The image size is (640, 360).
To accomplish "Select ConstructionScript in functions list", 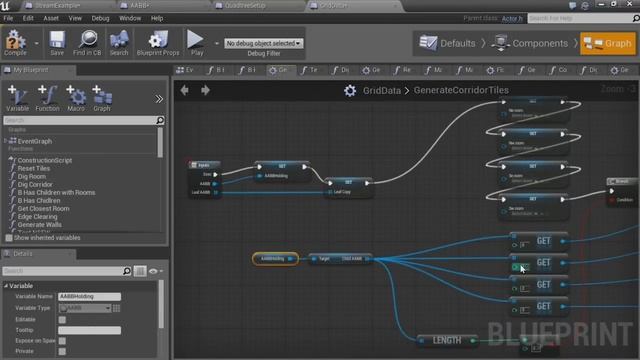I will [44, 160].
